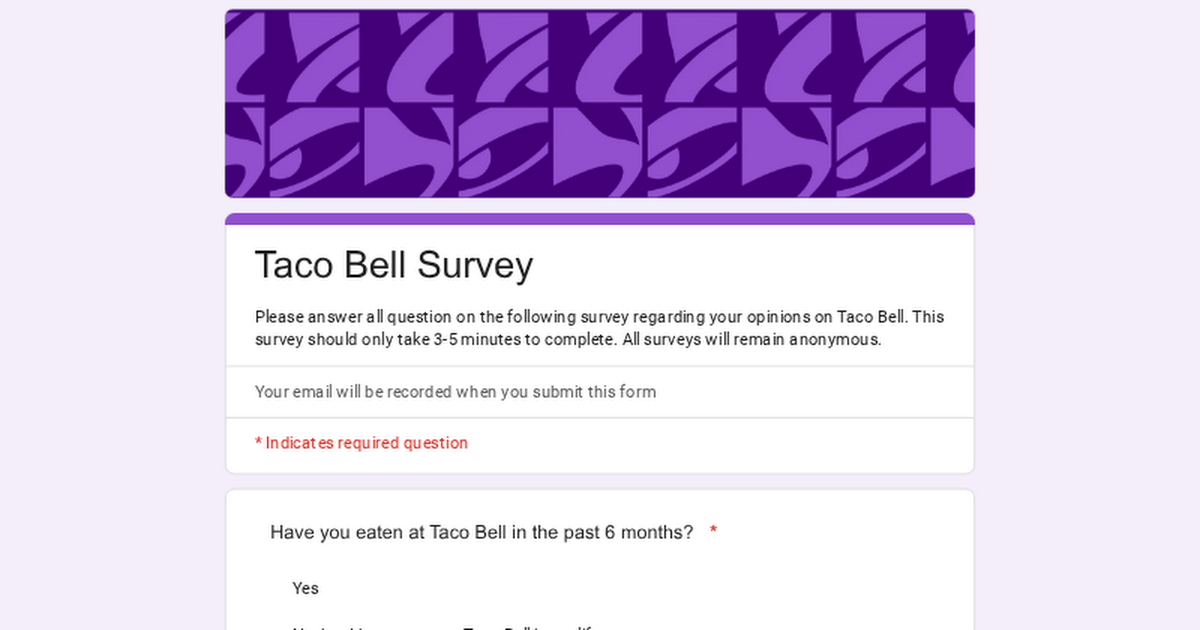The image size is (1200, 630).
Task: Click the "Have you eaten at Taco Bell" question text
Action: click(481, 532)
